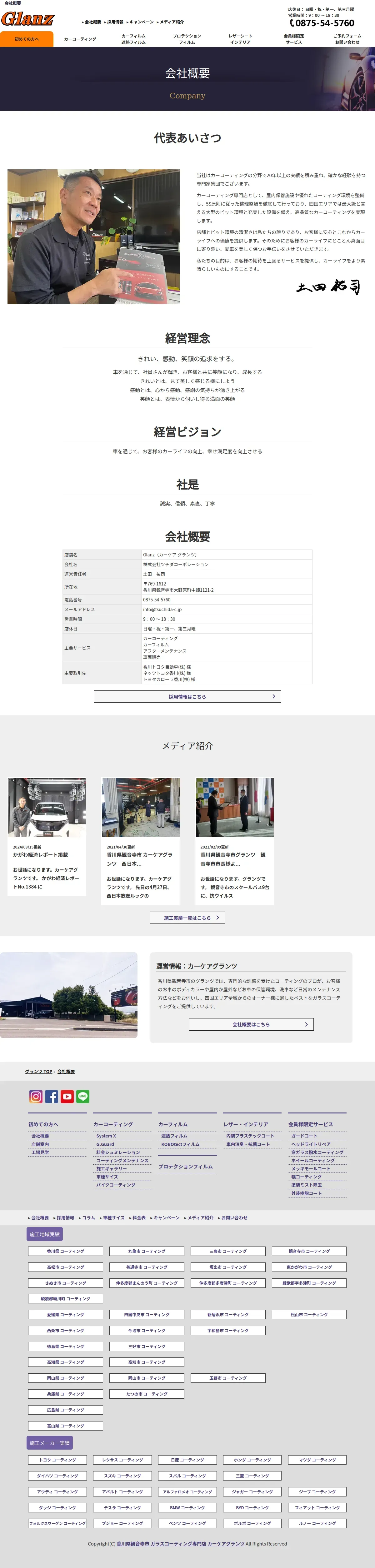Viewport: 375px width, 1568px height.
Task: Click the 会社概要はこちら button
Action: [x=251, y=1024]
